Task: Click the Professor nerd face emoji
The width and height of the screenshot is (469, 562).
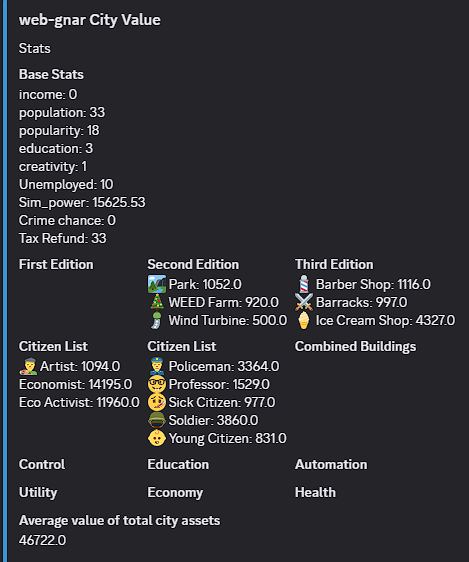Action: [157, 384]
